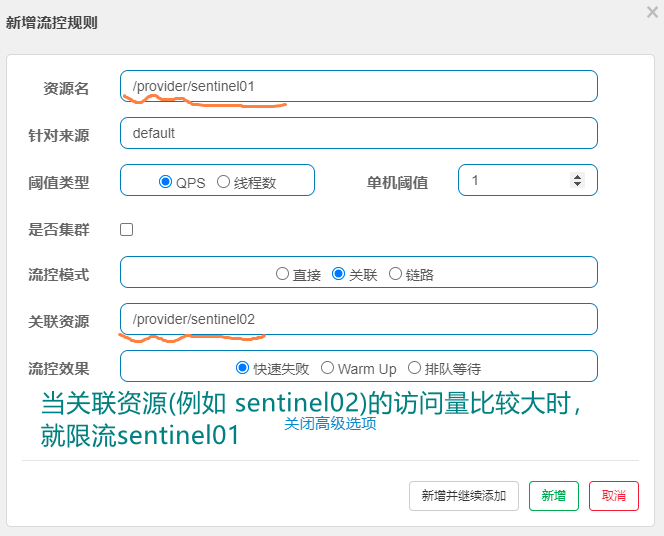Click the 流控模式 field label
The image size is (664, 536).
58,275
